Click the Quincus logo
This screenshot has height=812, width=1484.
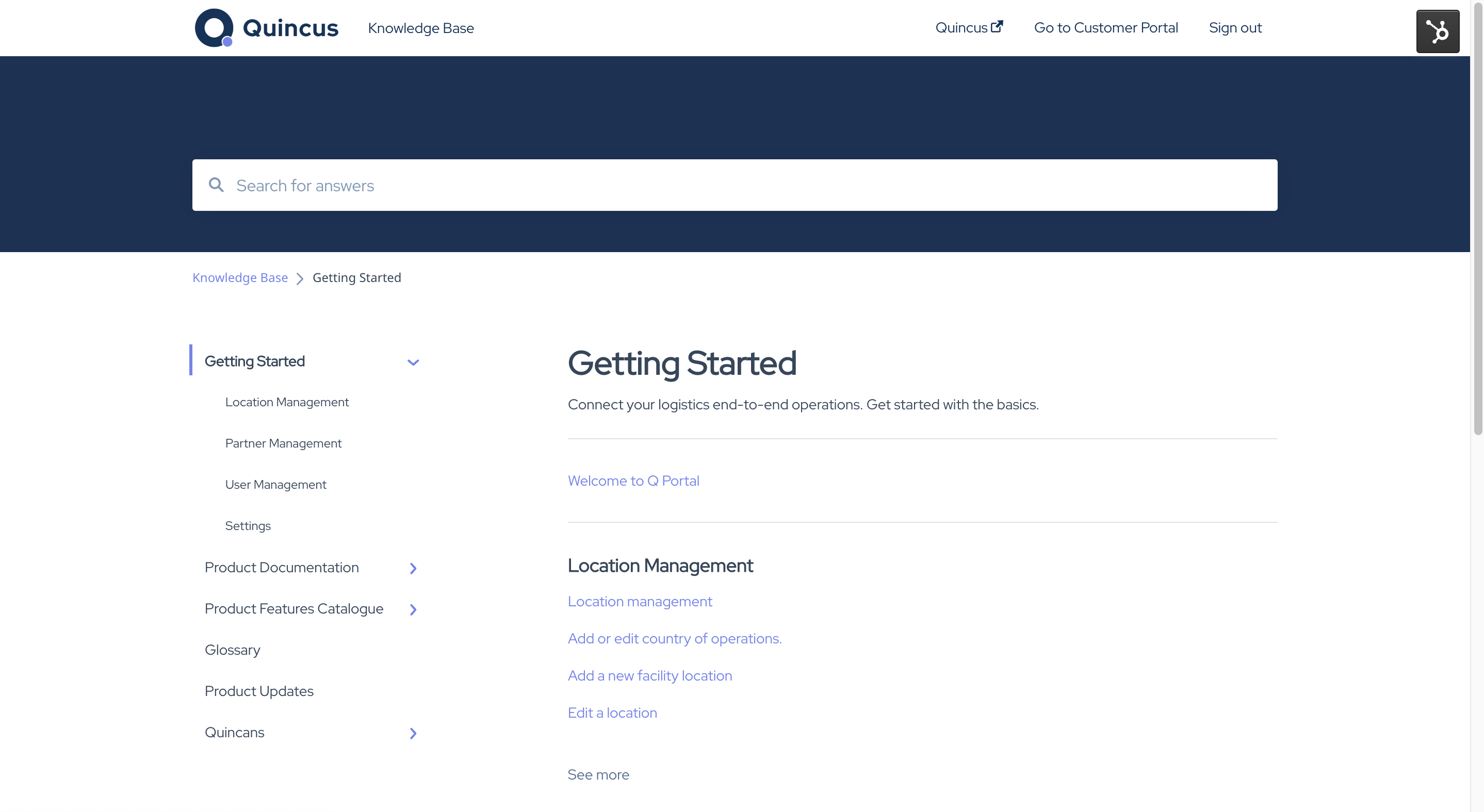coord(266,28)
